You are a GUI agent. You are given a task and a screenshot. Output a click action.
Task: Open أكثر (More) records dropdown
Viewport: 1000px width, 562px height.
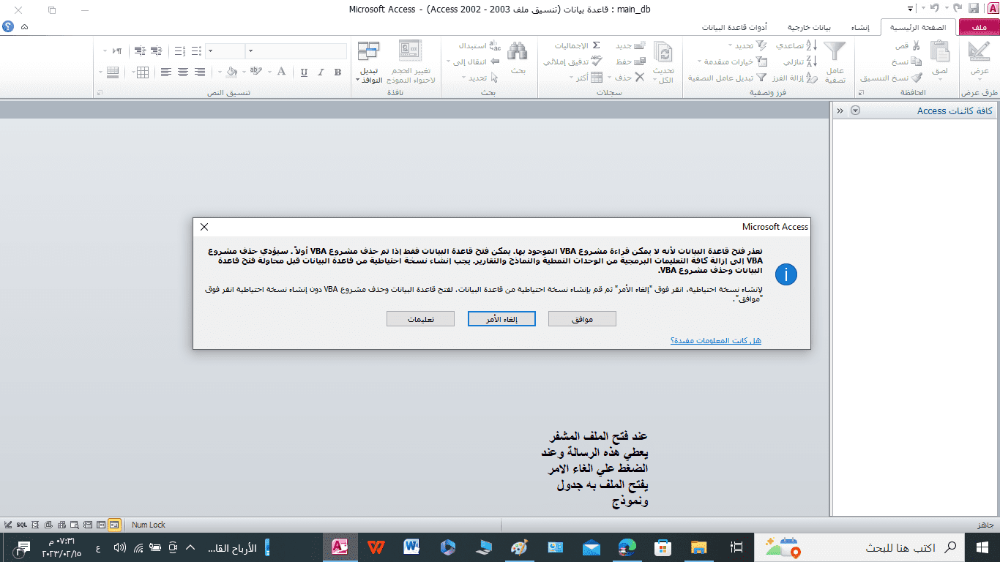[x=586, y=78]
